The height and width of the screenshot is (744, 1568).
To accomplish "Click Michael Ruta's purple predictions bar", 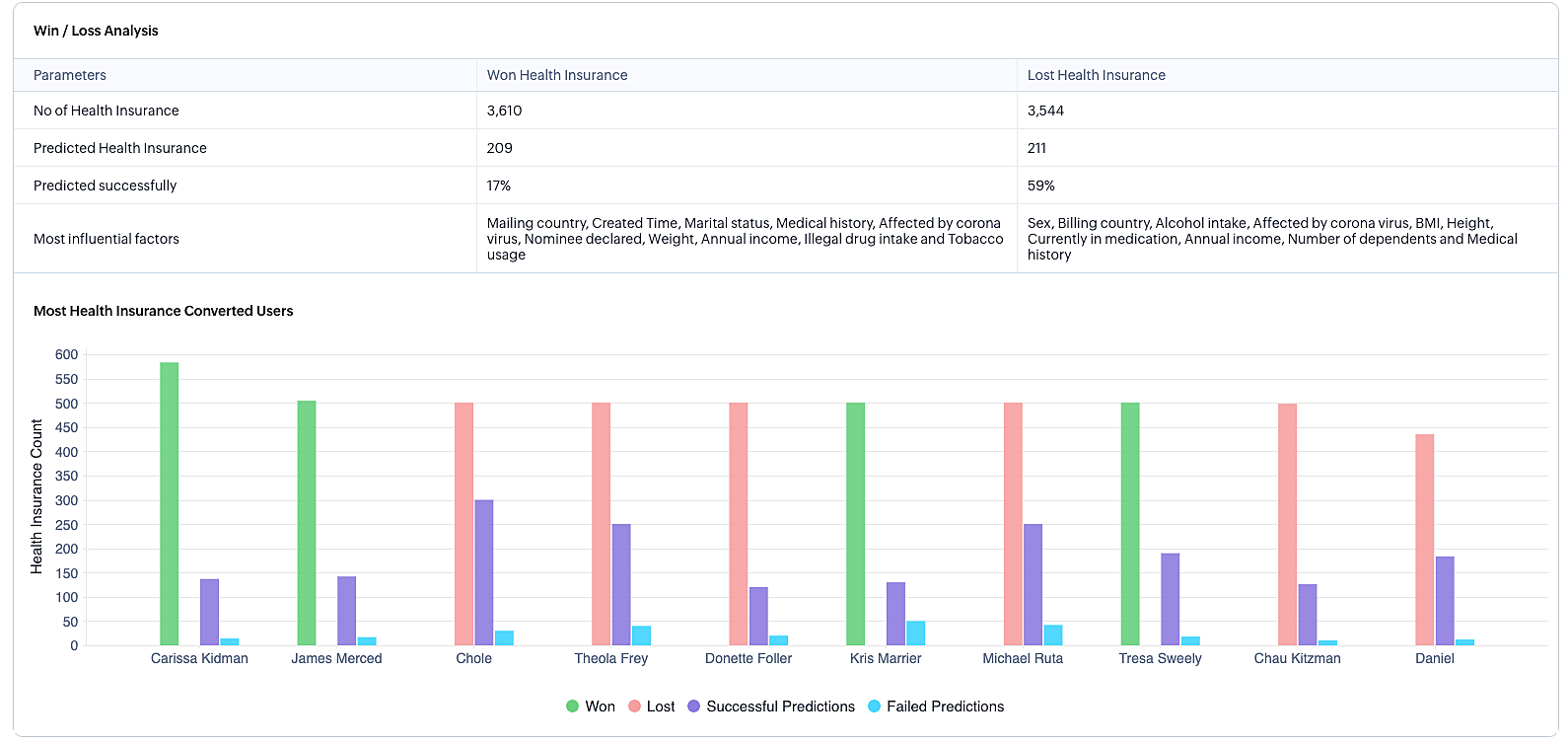I will (x=1033, y=584).
